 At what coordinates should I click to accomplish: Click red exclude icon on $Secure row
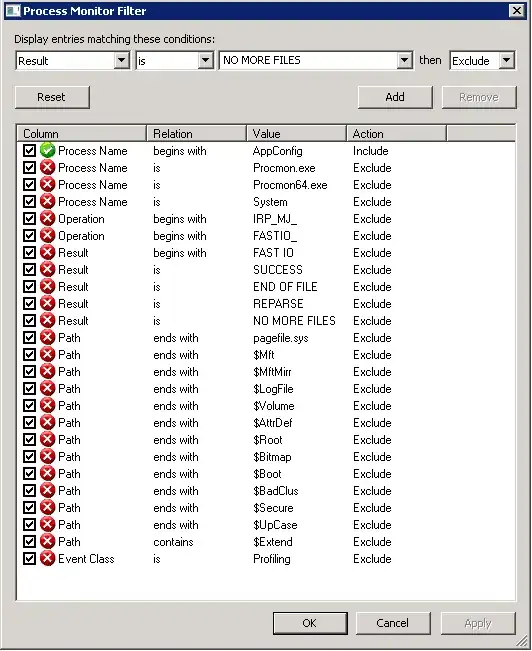click(48, 508)
